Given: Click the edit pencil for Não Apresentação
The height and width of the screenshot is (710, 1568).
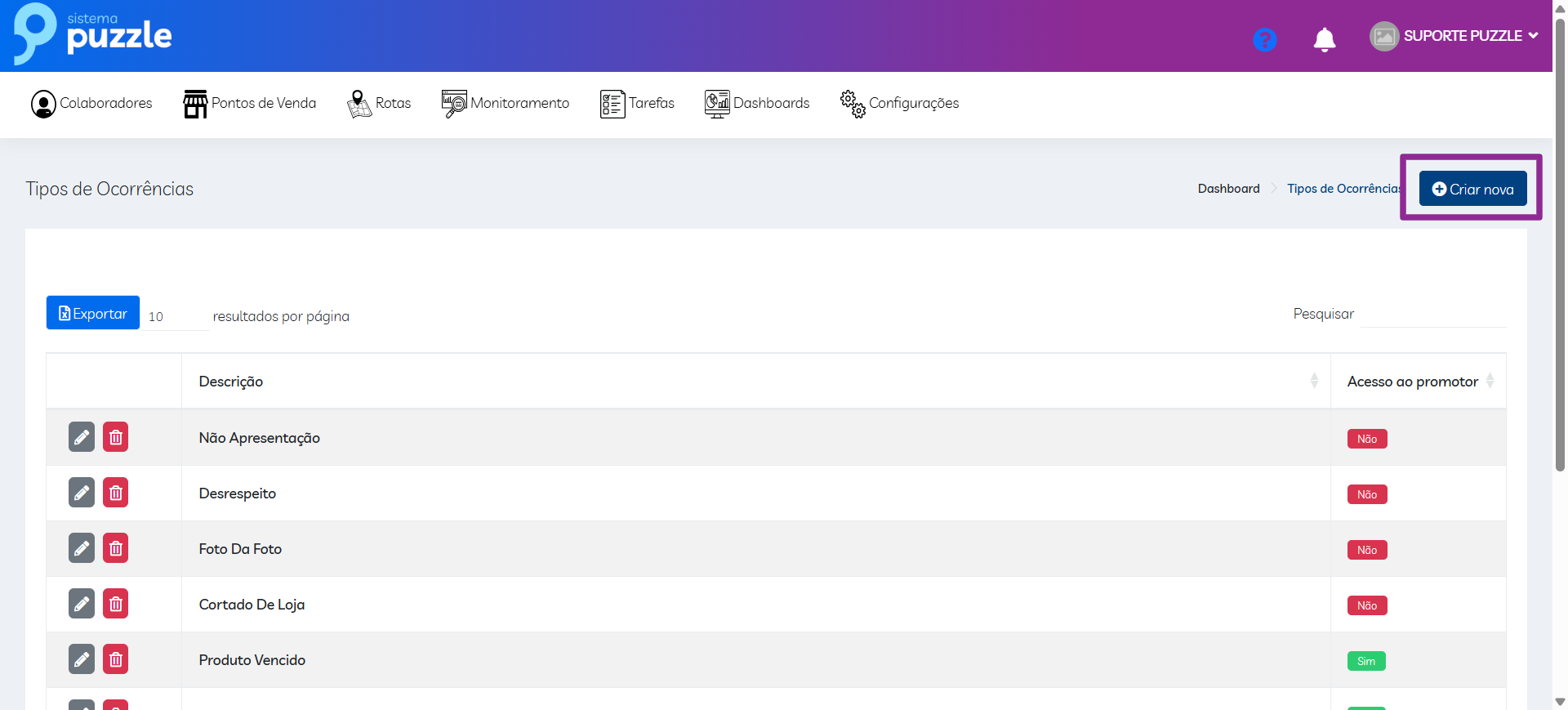Looking at the screenshot, I should [x=82, y=437].
